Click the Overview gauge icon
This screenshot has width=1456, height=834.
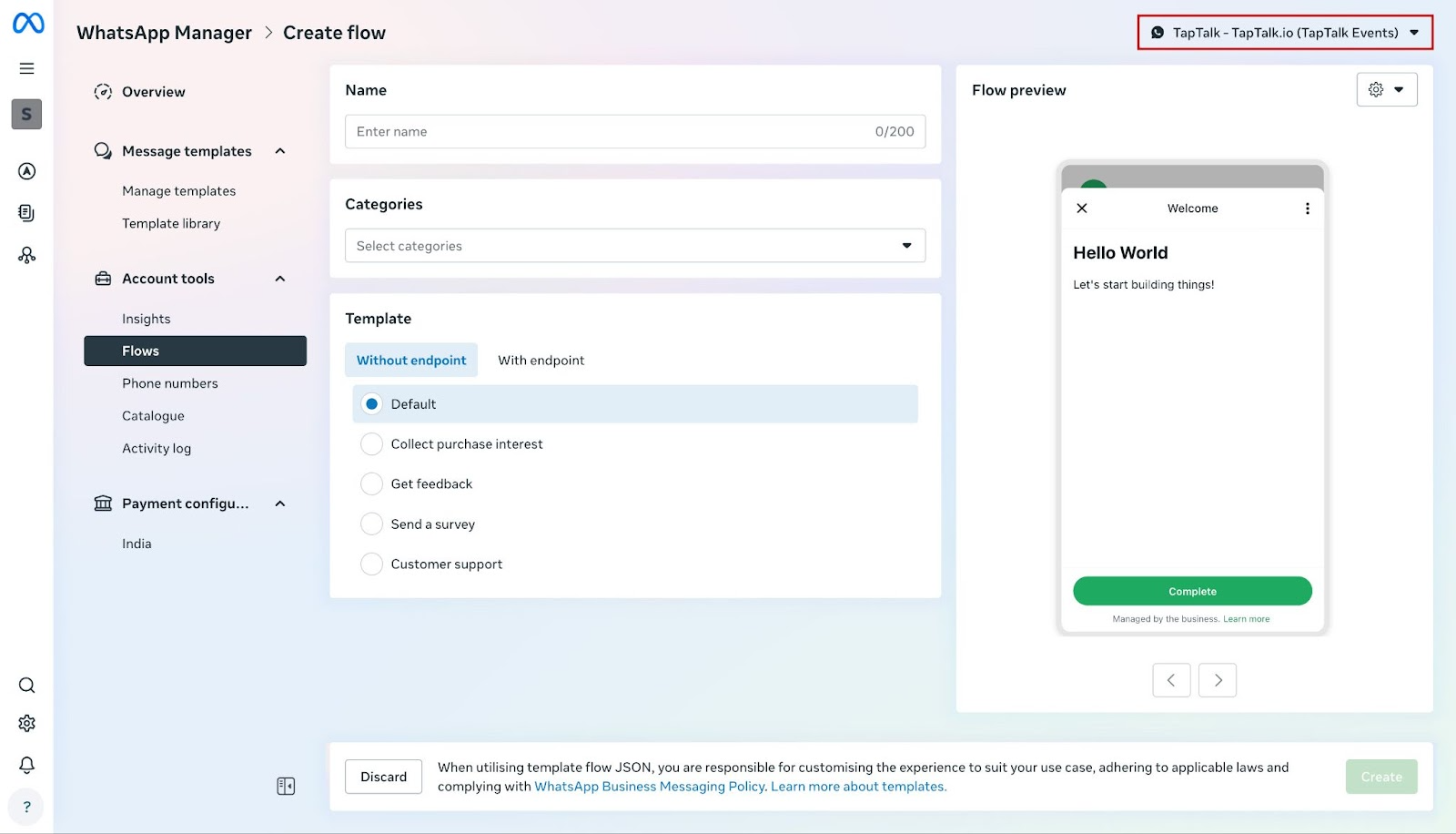(x=103, y=92)
